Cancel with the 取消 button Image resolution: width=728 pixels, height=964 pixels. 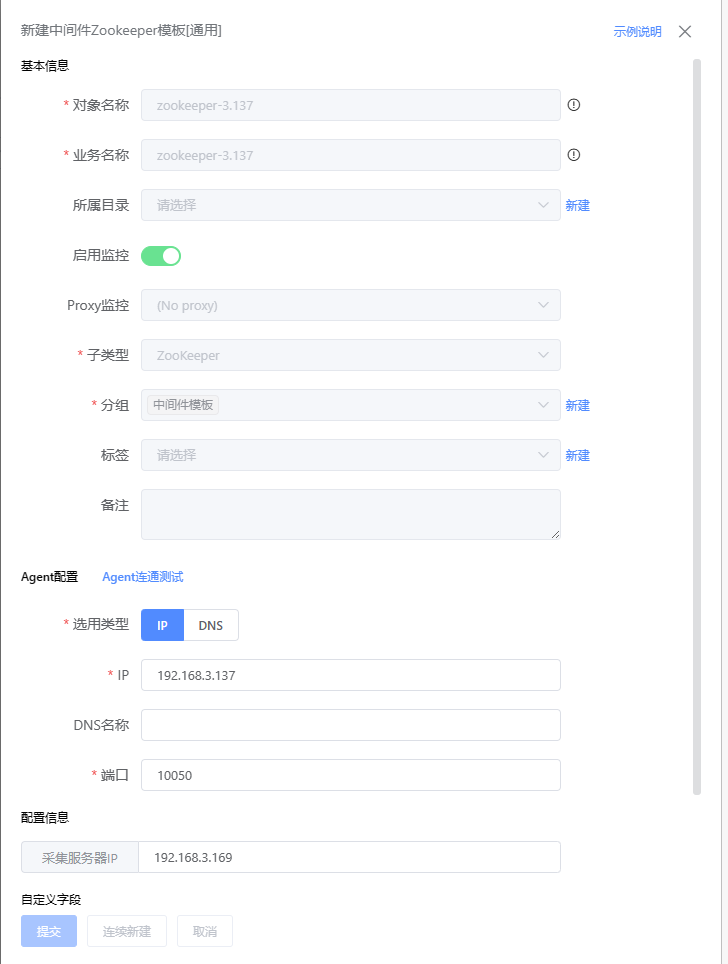tap(205, 931)
